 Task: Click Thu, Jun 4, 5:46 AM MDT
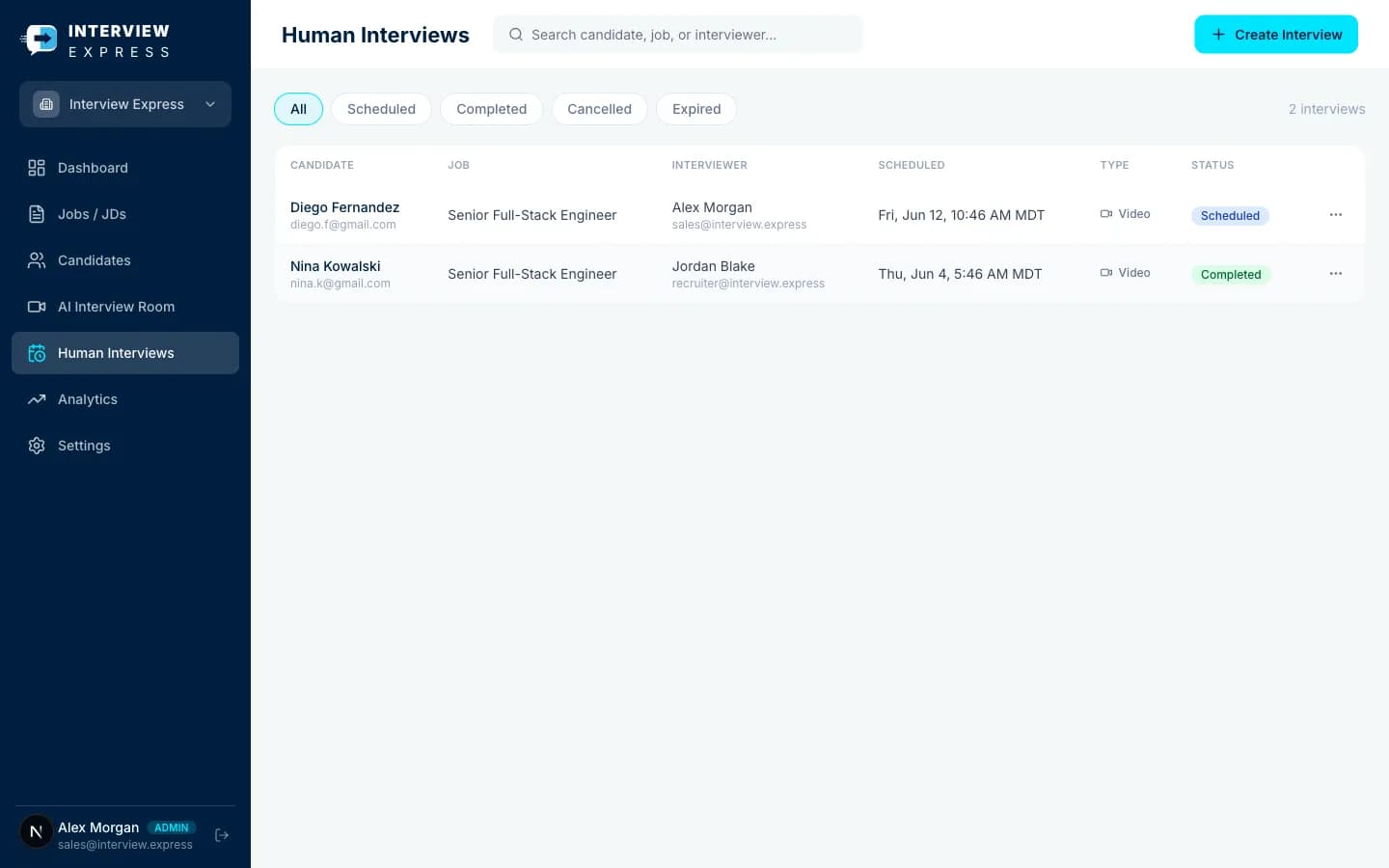(x=960, y=274)
